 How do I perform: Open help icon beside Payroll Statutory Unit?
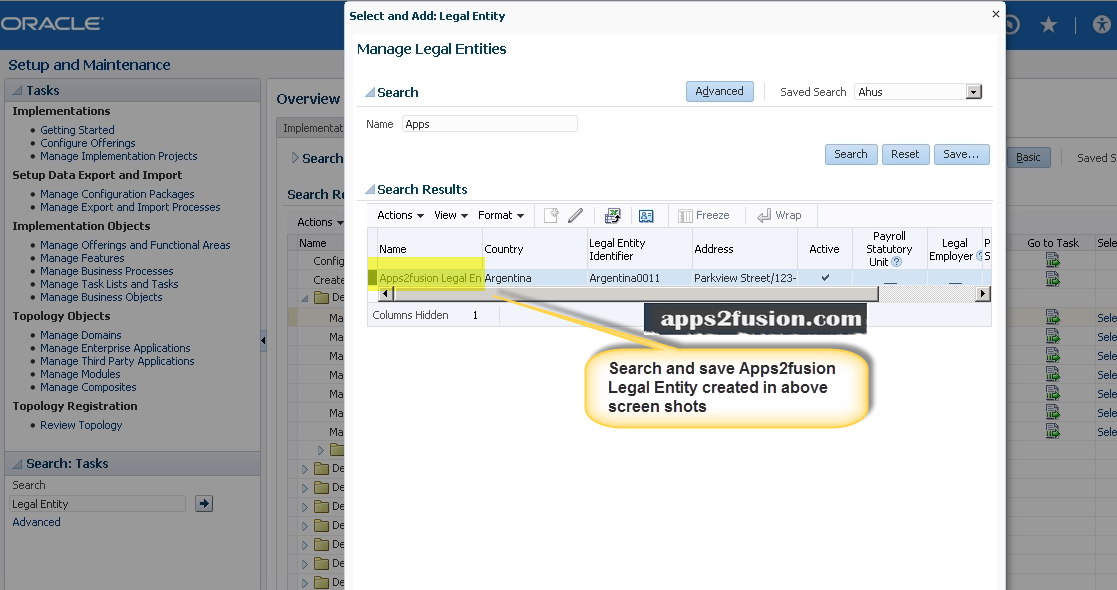(x=897, y=262)
